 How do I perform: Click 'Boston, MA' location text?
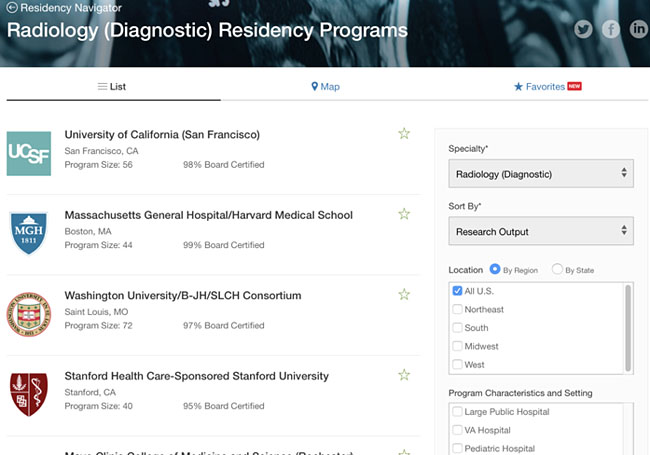click(88, 231)
